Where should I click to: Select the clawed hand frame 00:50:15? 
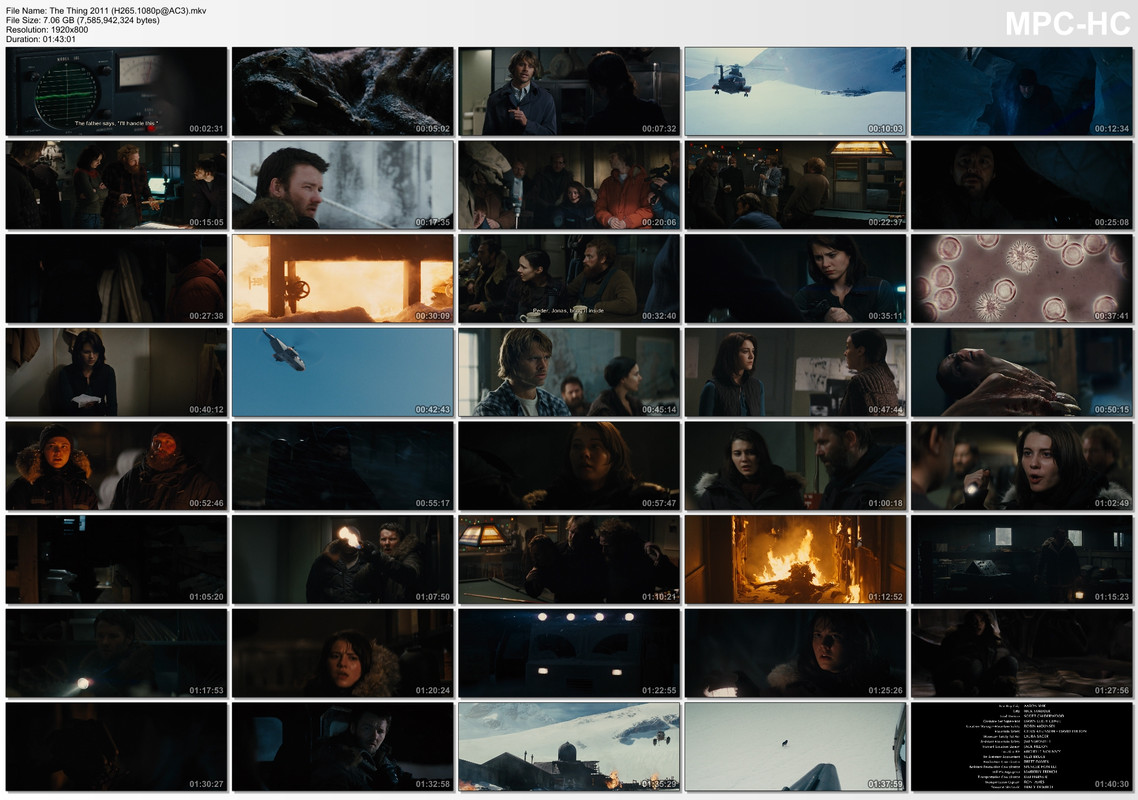tap(1022, 372)
